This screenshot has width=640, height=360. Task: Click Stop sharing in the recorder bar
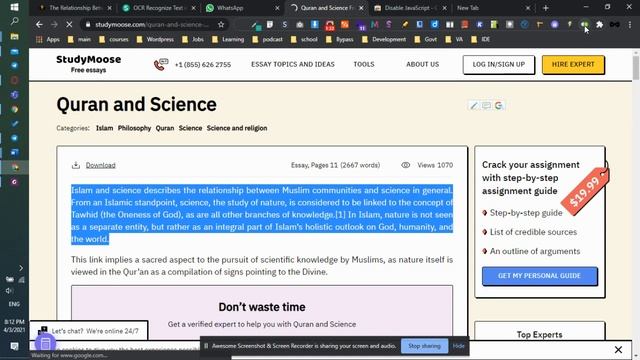[424, 346]
